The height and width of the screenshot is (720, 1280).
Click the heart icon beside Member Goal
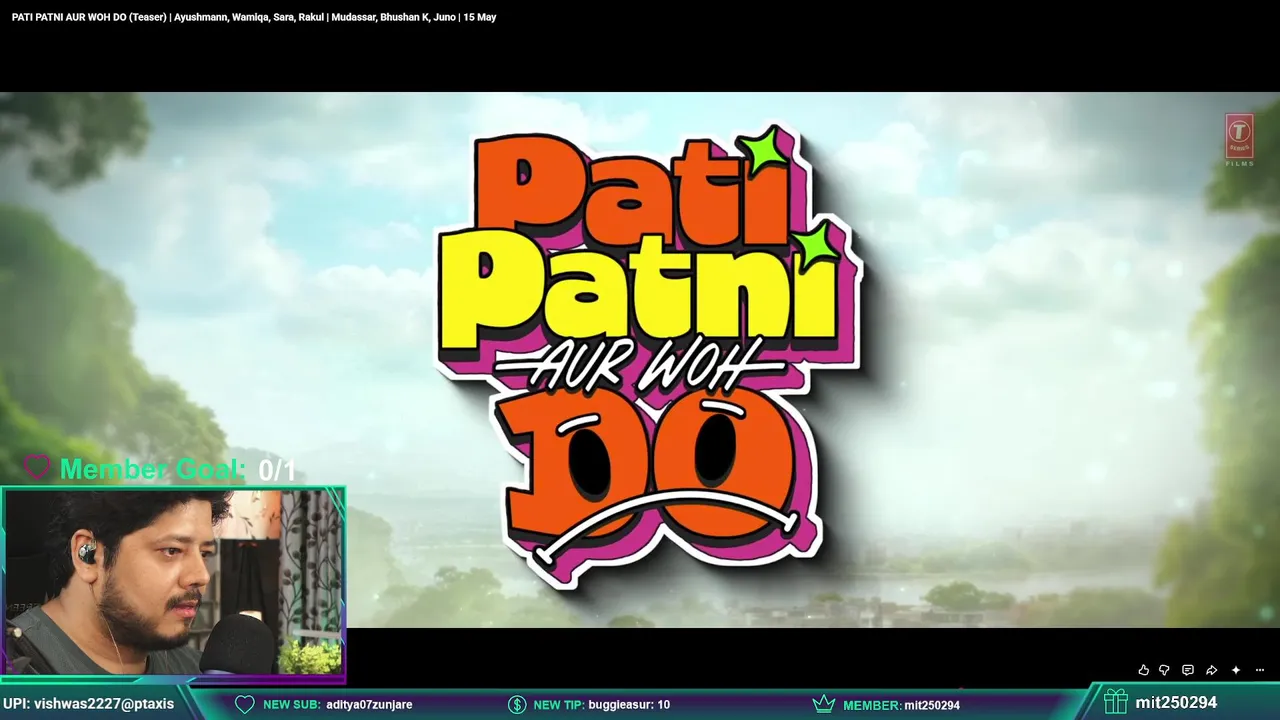37,467
